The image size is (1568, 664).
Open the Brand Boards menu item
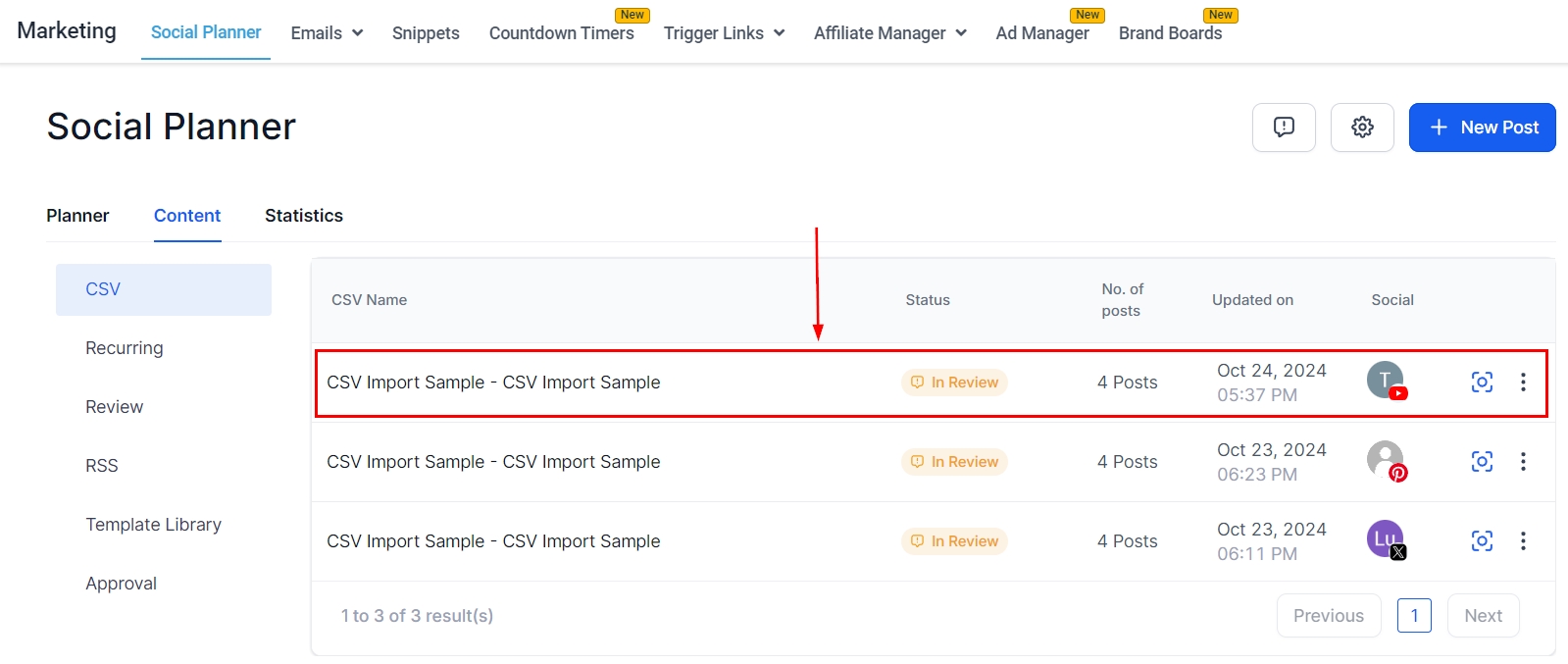click(1170, 33)
